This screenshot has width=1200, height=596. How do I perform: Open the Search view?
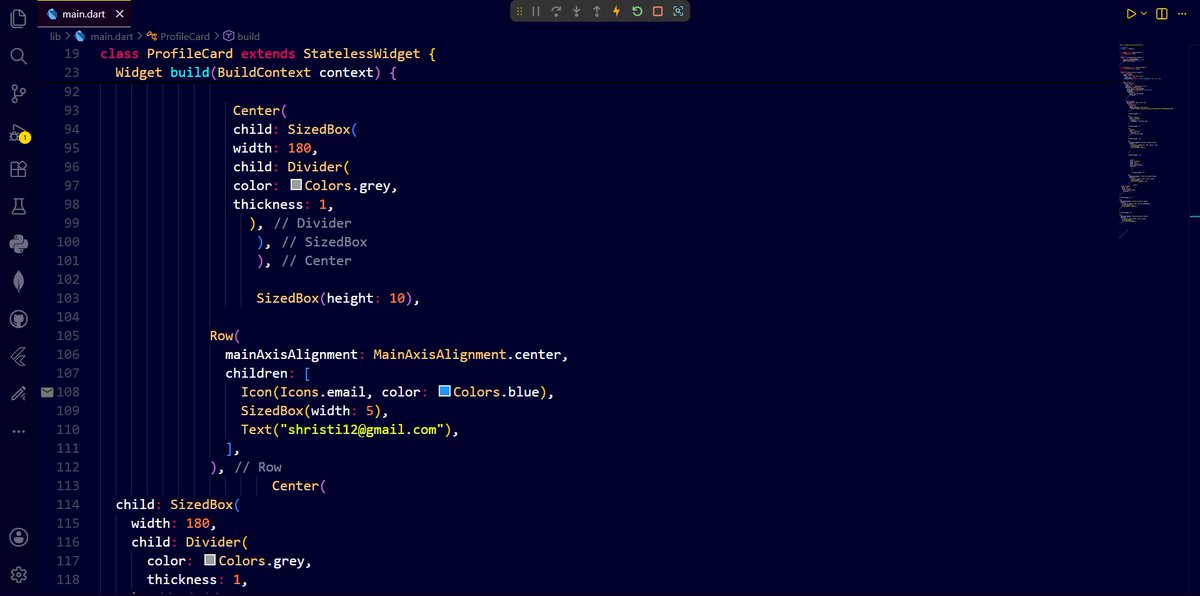(18, 56)
